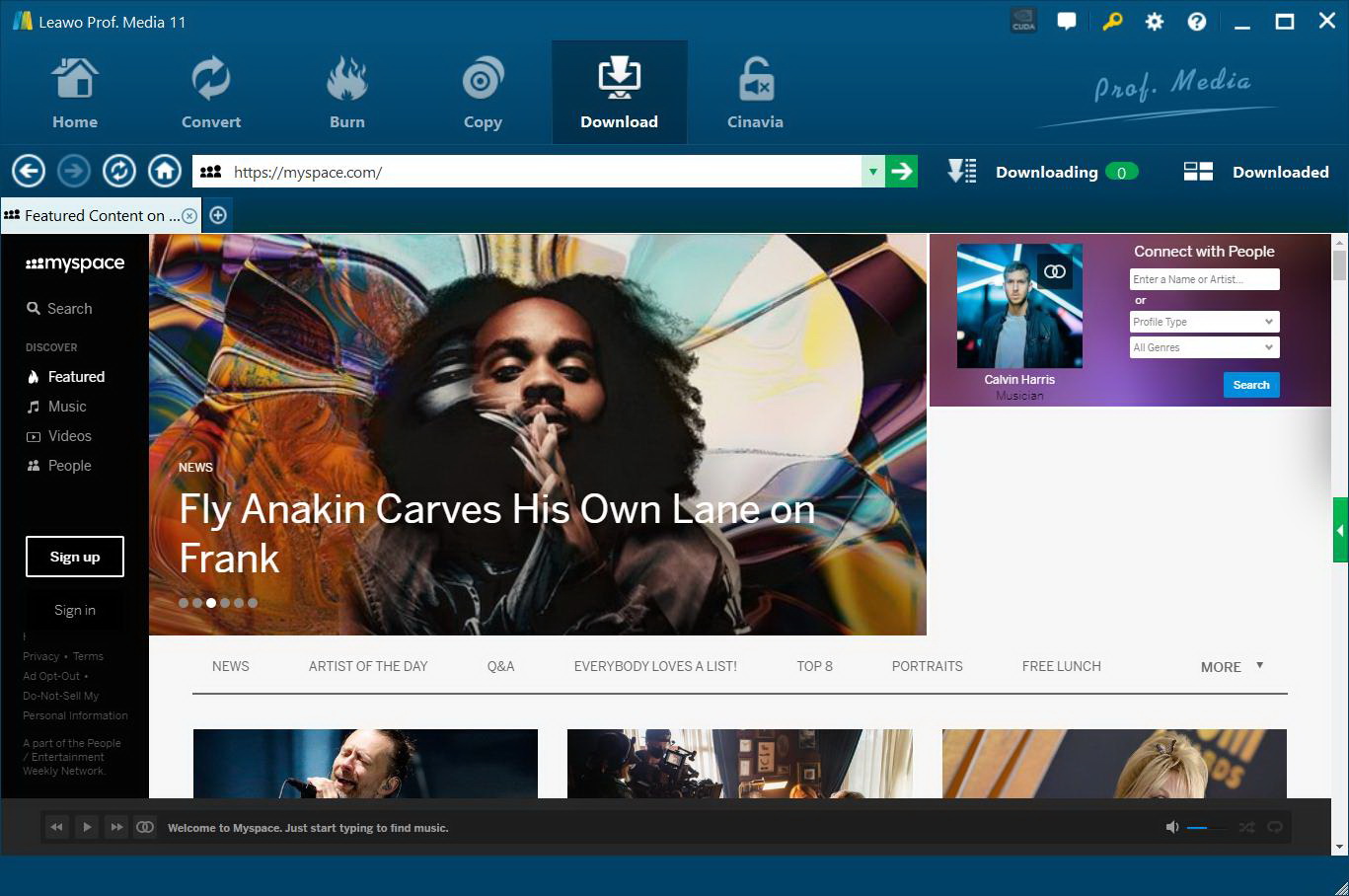The image size is (1349, 896).
Task: Open the Download module icon
Action: pos(619,89)
